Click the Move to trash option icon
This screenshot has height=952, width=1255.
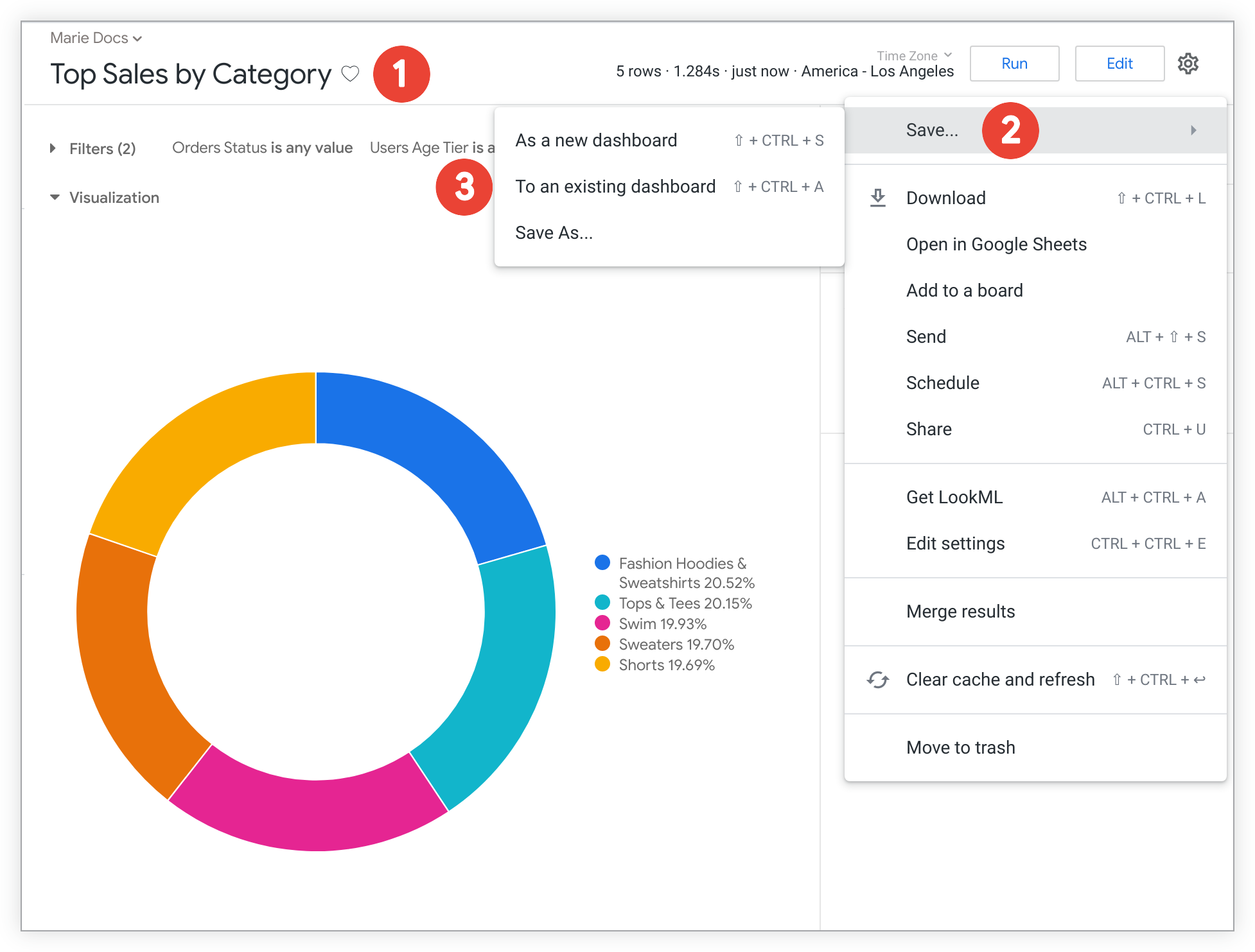point(961,747)
